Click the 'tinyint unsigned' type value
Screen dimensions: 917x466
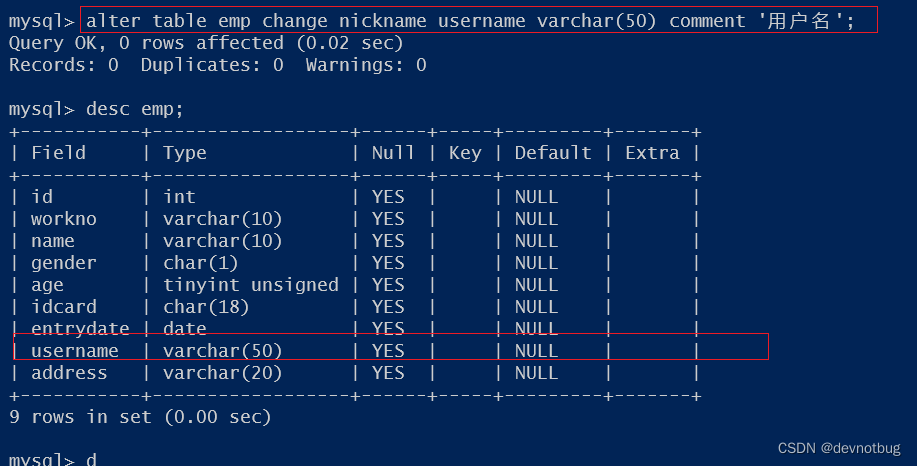click(251, 285)
